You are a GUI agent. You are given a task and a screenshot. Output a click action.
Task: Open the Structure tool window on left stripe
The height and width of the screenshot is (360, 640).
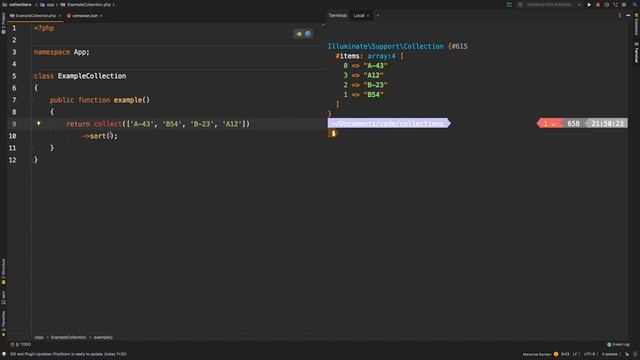point(3,271)
